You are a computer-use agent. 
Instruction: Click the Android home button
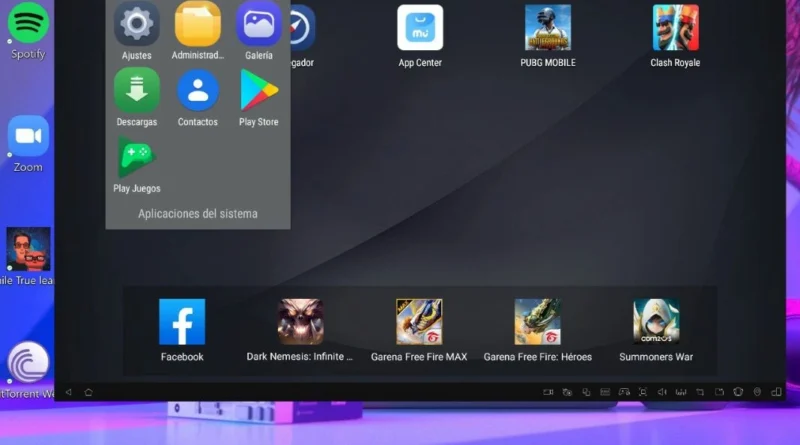88,392
